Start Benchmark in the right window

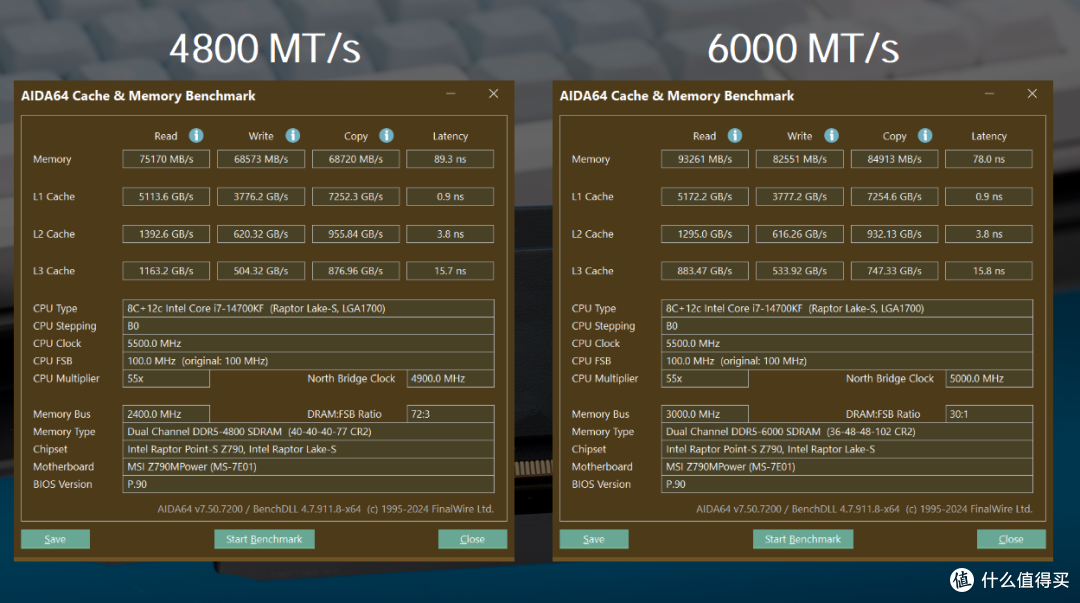click(x=803, y=539)
